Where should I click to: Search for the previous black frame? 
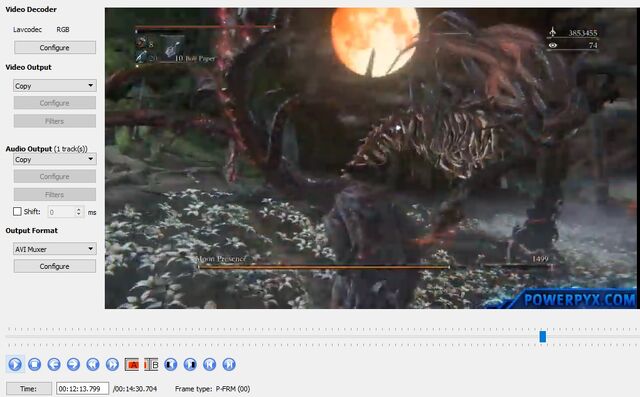click(171, 364)
